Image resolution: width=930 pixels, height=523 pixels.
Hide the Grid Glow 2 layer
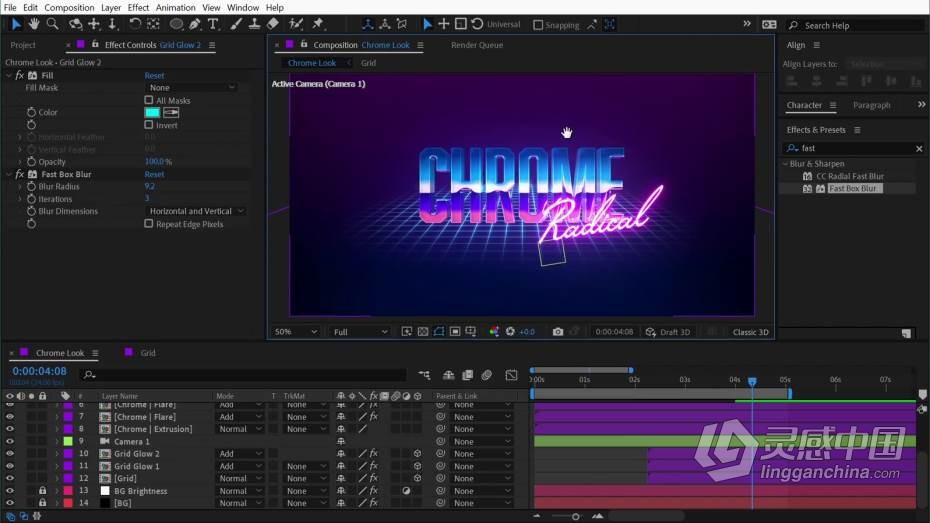(x=9, y=454)
